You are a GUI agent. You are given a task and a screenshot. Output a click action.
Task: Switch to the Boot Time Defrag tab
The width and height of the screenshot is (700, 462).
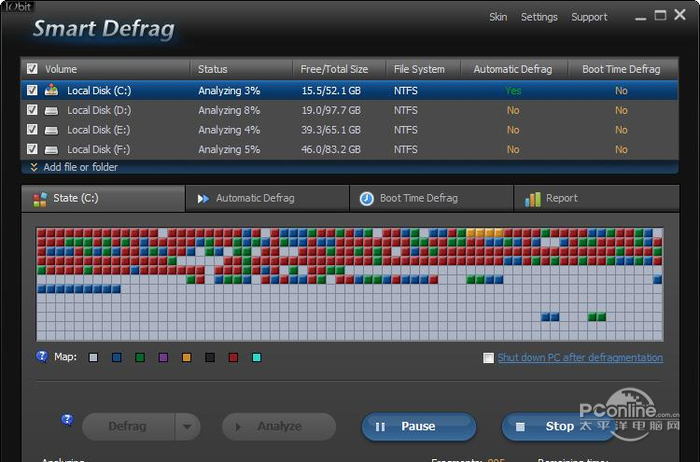(431, 198)
